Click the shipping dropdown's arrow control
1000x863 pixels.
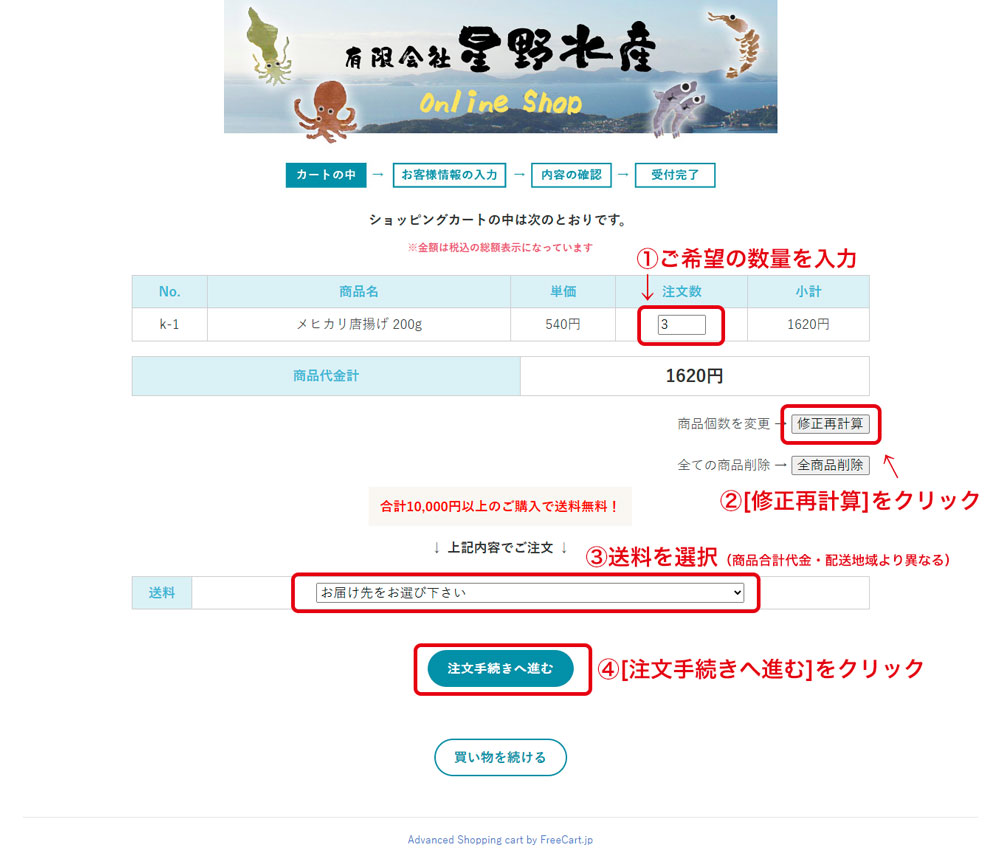coord(738,592)
